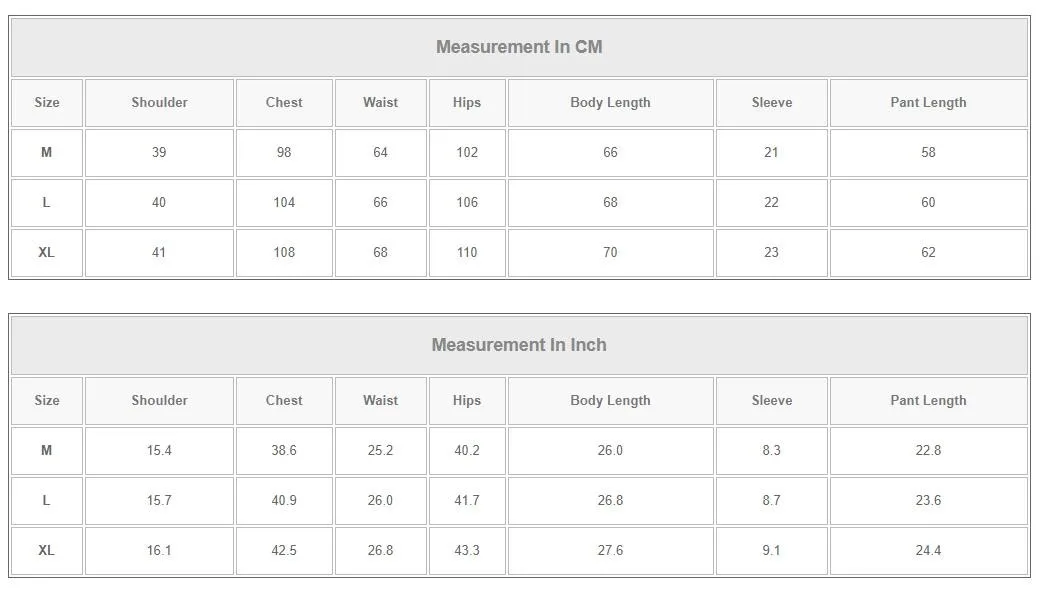
Task: Click the hips value 41.7 for size L
Action: pos(467,500)
